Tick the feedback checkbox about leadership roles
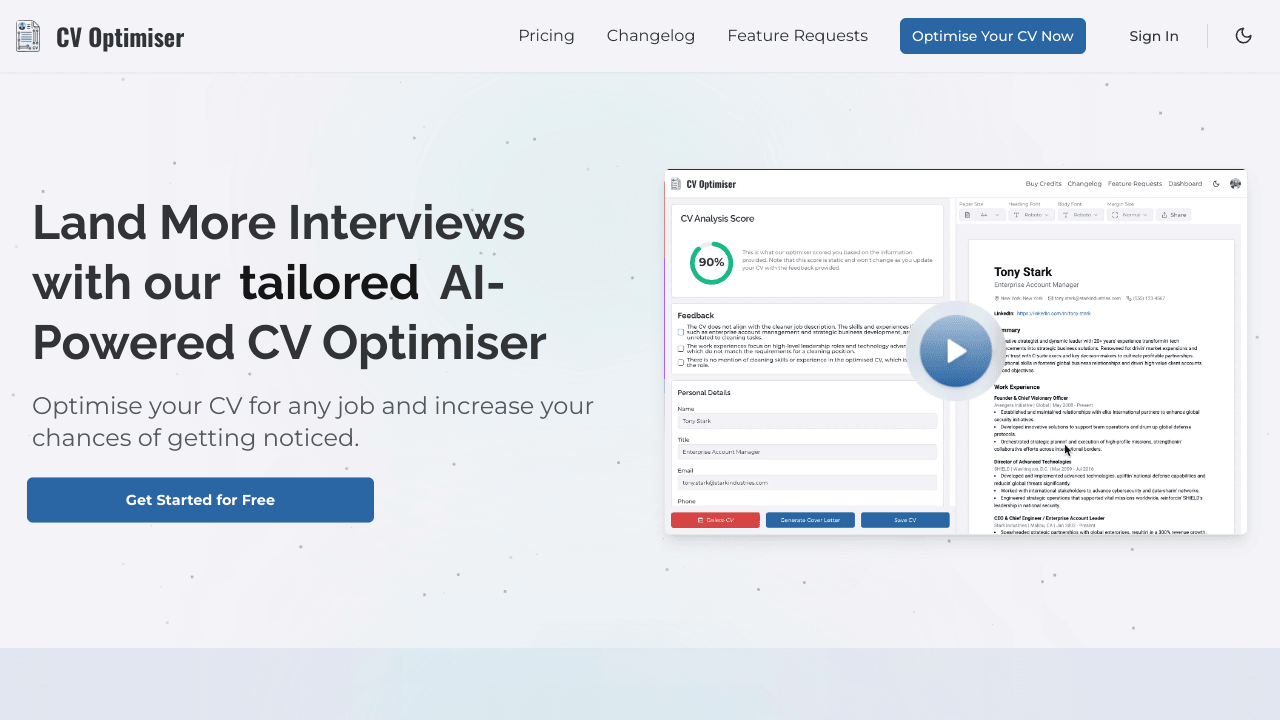The height and width of the screenshot is (720, 1280). pos(681,349)
